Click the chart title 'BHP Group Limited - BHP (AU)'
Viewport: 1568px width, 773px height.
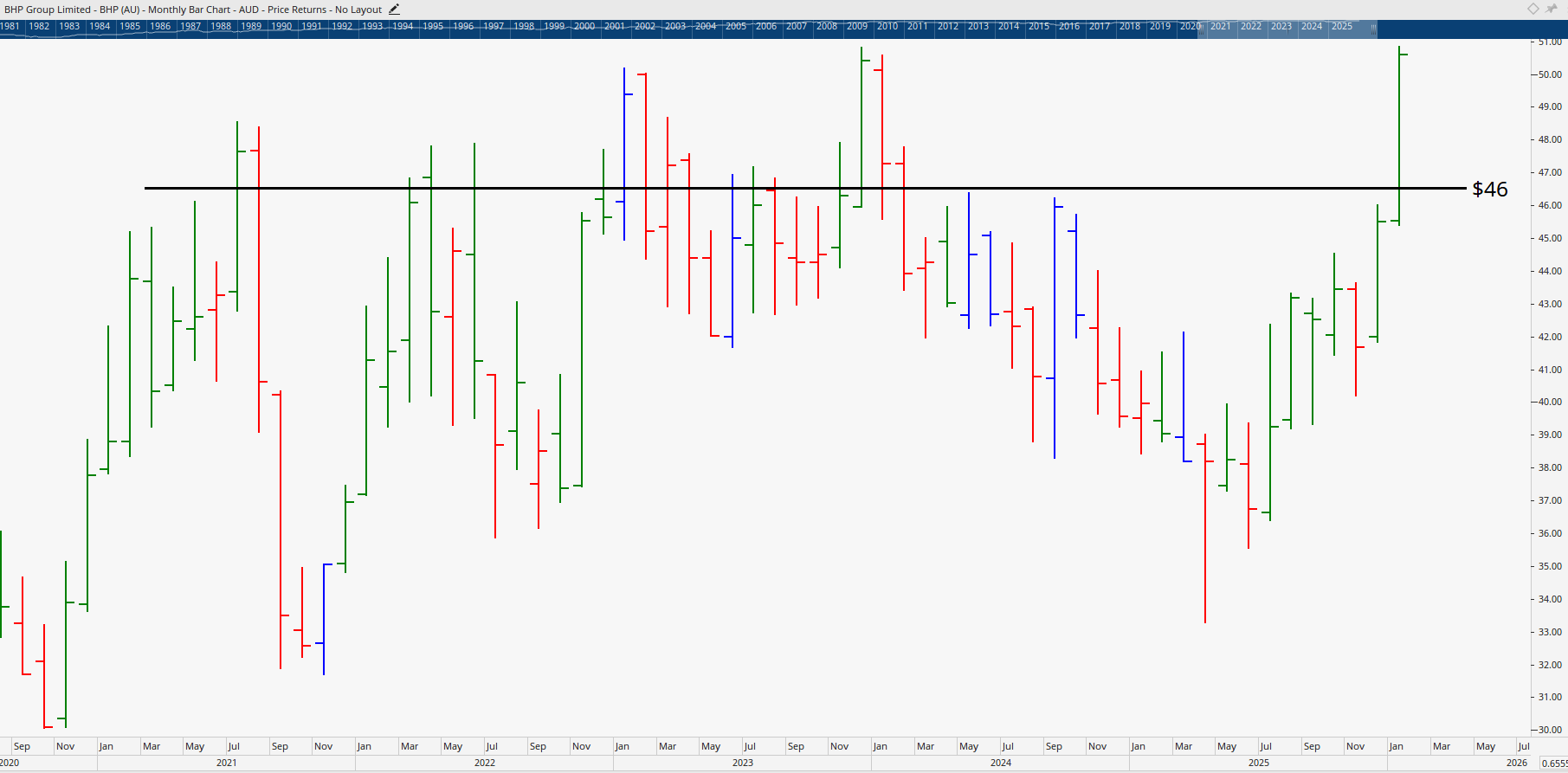(72, 10)
